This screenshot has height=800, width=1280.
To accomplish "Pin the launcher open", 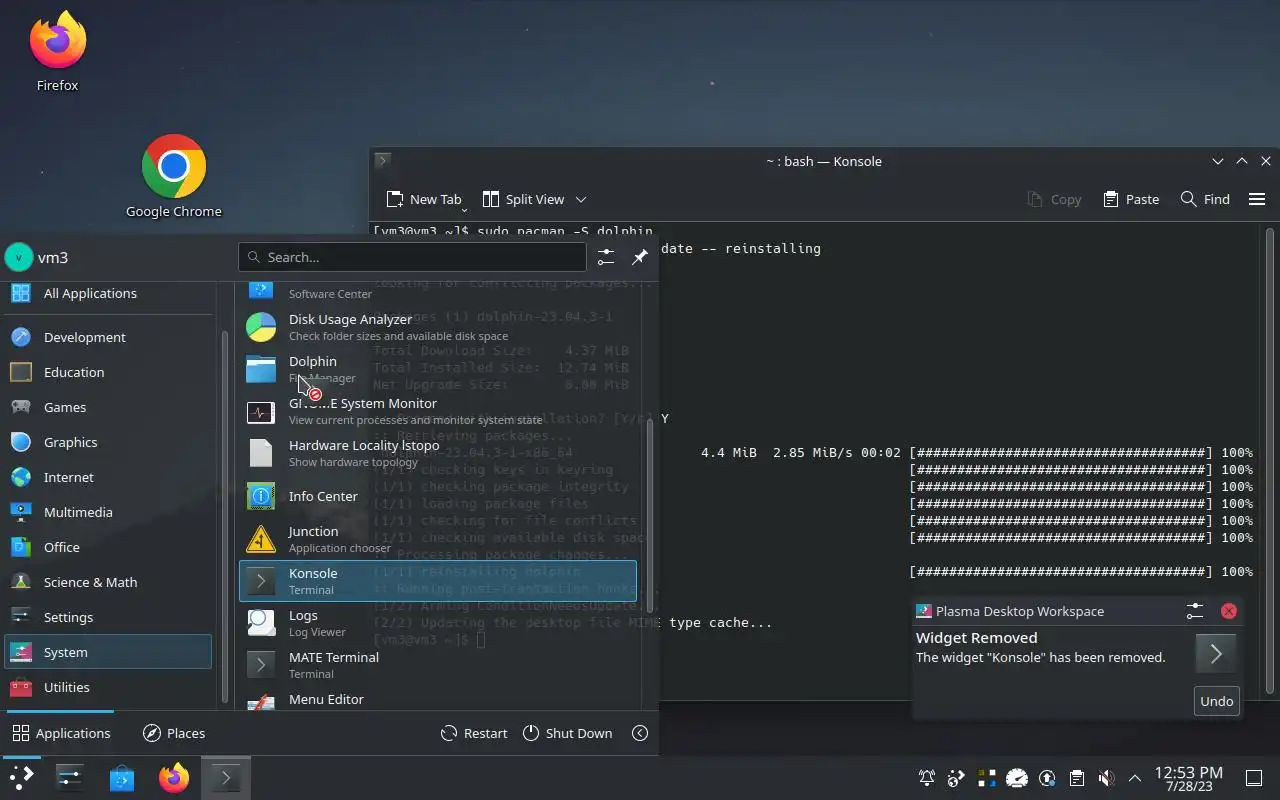I will point(640,257).
